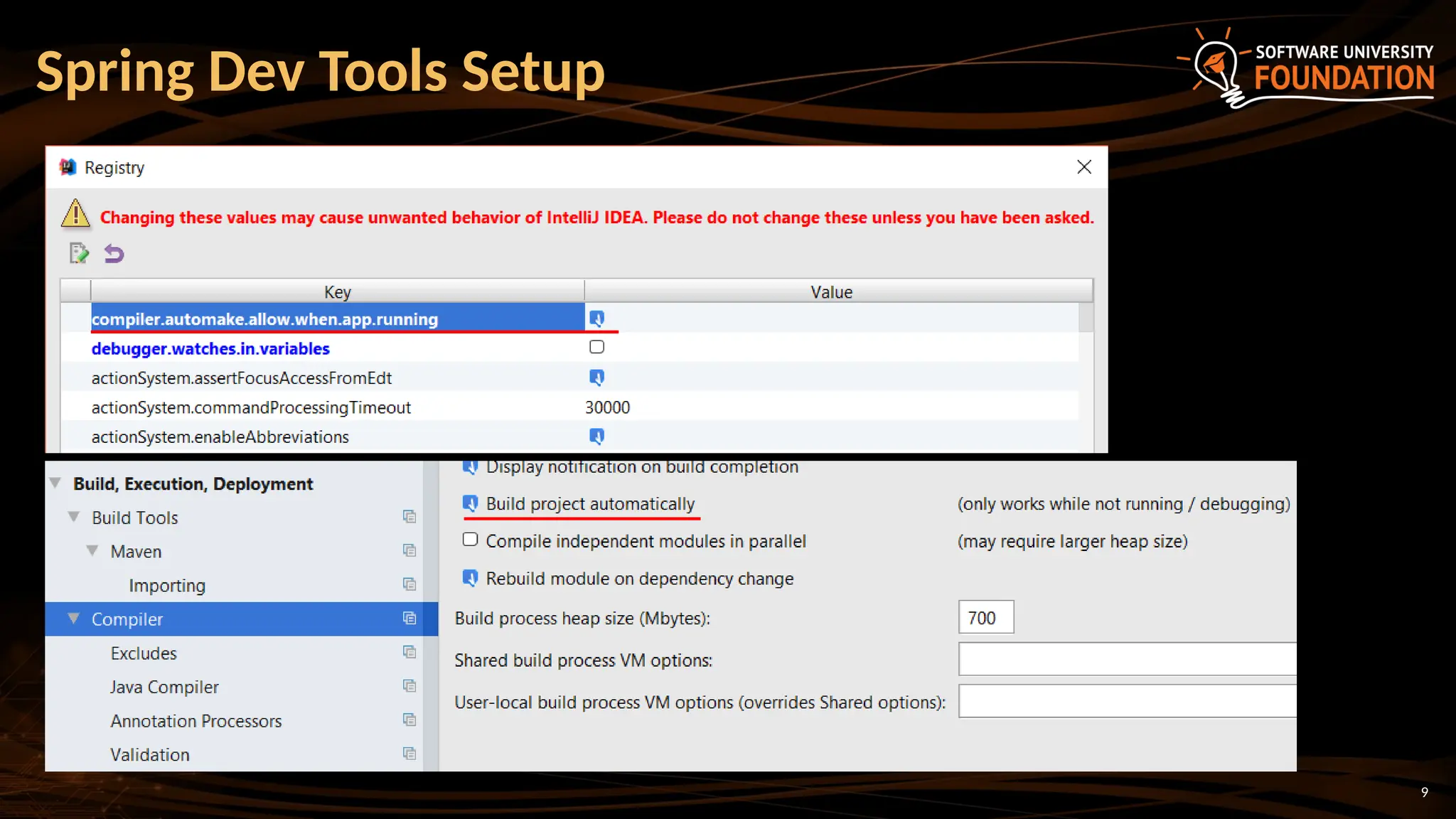Click the copy icon next to Maven
This screenshot has height=819, width=1456.
(409, 550)
